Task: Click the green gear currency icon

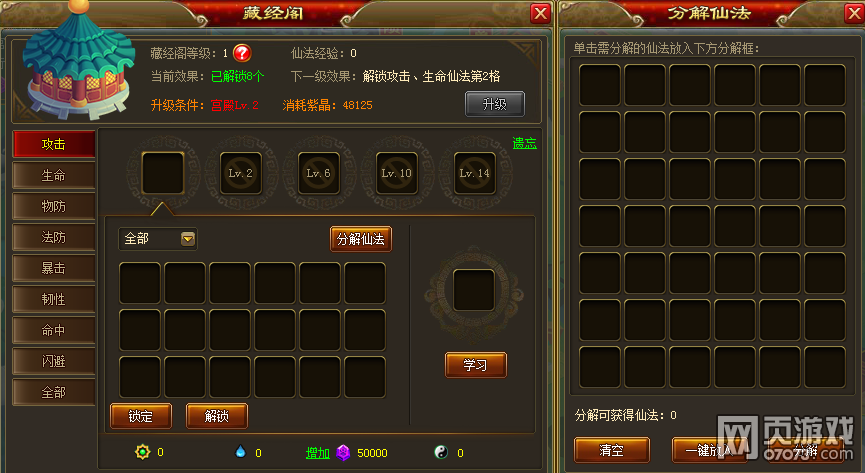Action: pos(142,452)
